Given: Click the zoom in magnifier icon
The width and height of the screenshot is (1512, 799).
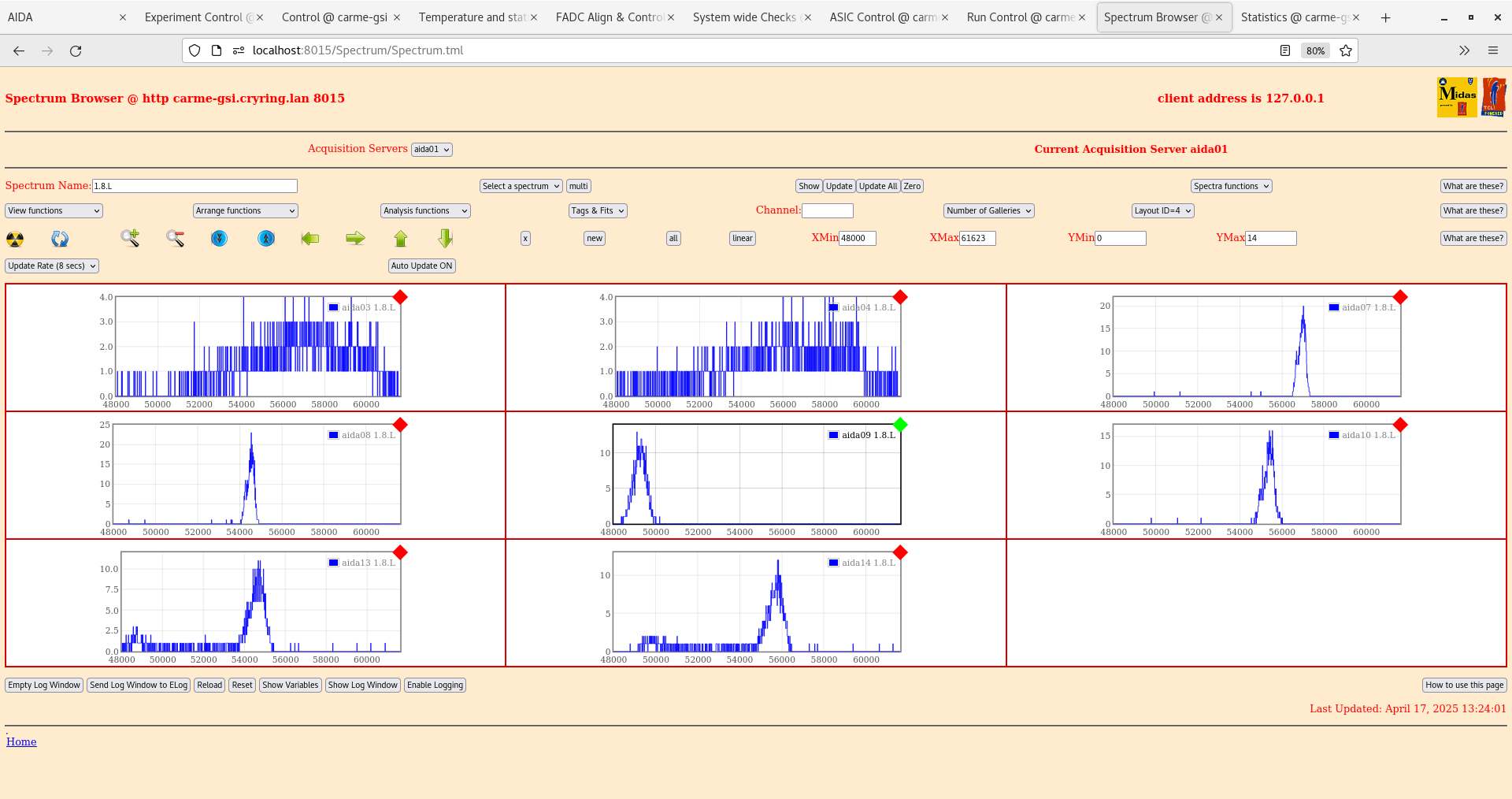Looking at the screenshot, I should (x=130, y=238).
